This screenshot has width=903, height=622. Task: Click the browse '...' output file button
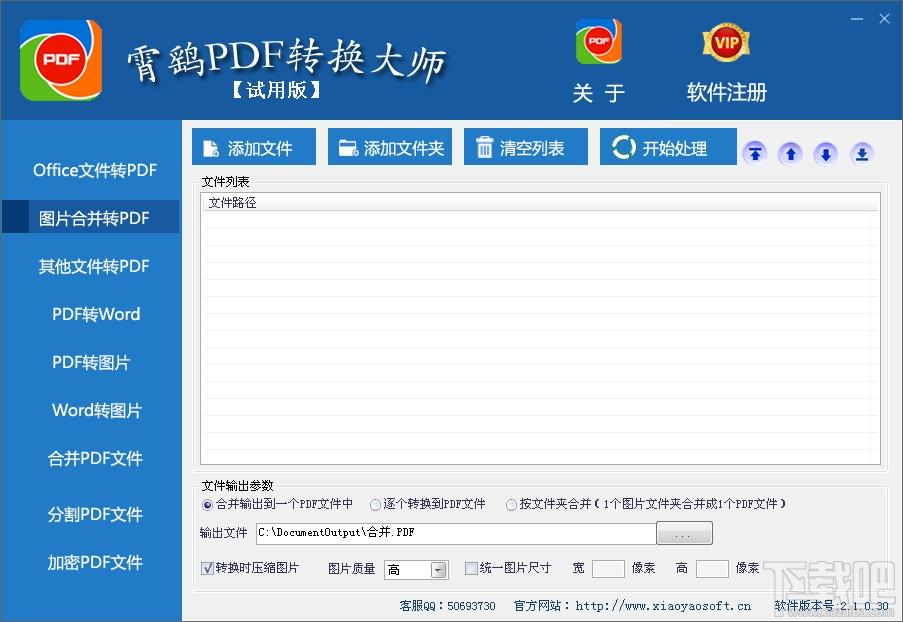click(x=684, y=533)
